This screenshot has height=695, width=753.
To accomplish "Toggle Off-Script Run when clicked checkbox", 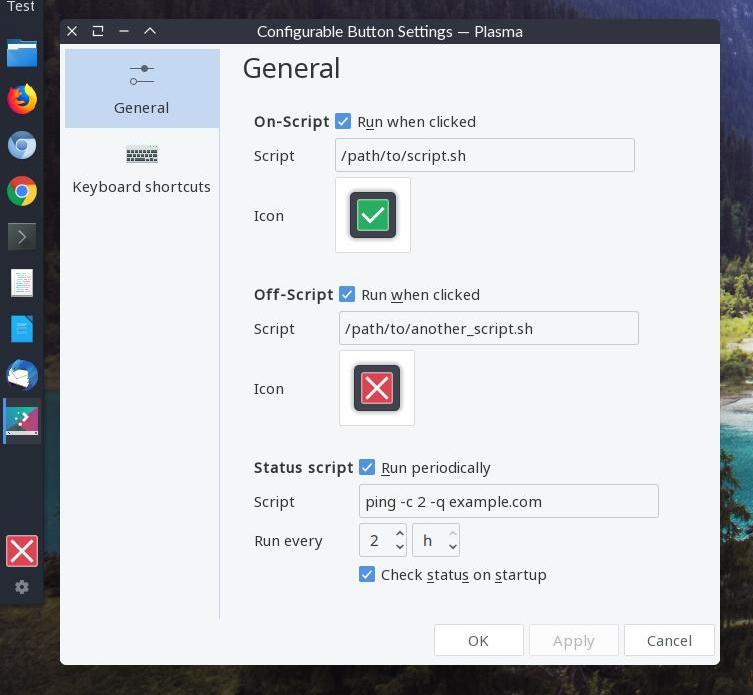I will 347,294.
